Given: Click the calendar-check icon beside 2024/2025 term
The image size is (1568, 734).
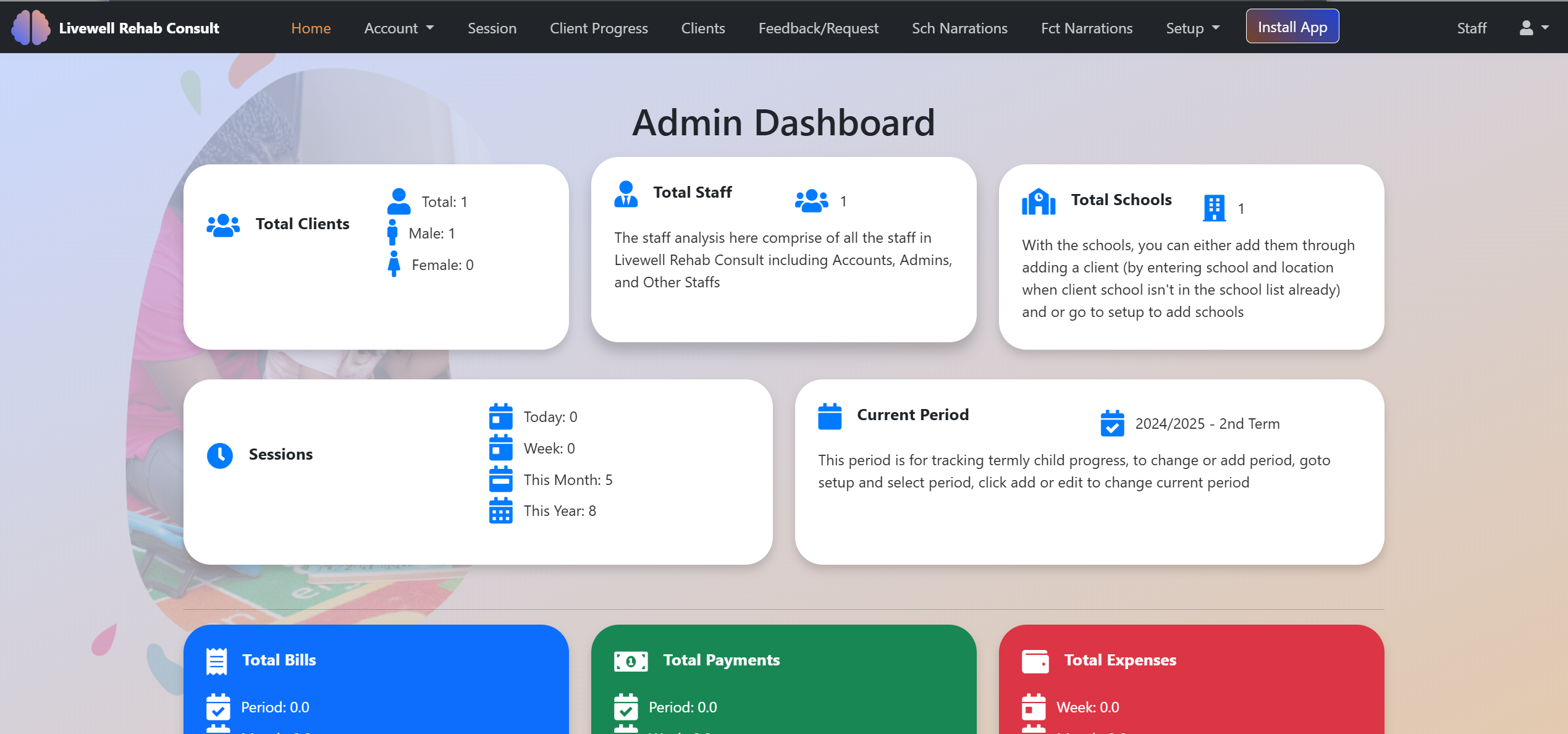Looking at the screenshot, I should (x=1112, y=424).
